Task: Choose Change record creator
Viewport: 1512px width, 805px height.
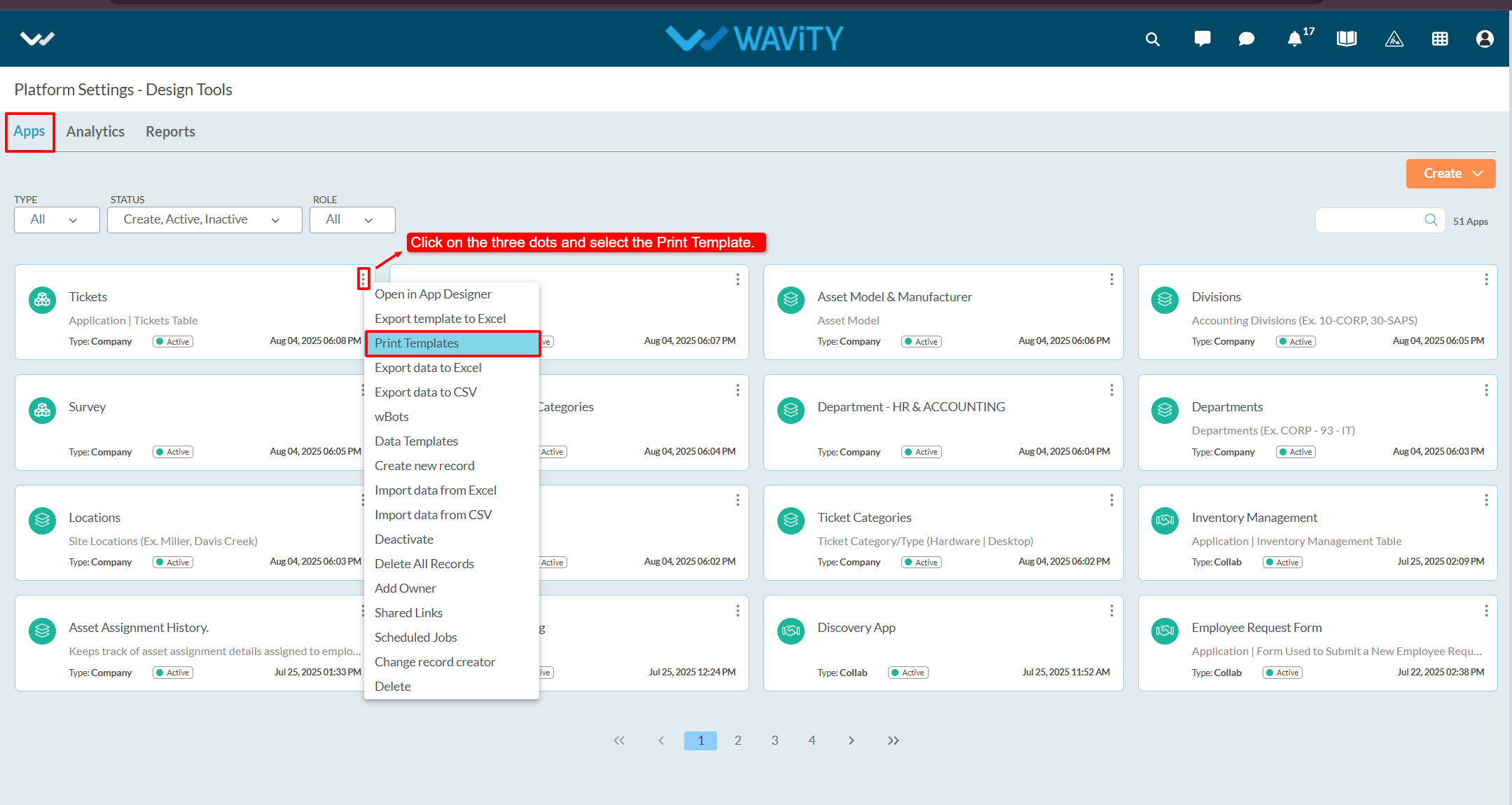Action: (452, 662)
